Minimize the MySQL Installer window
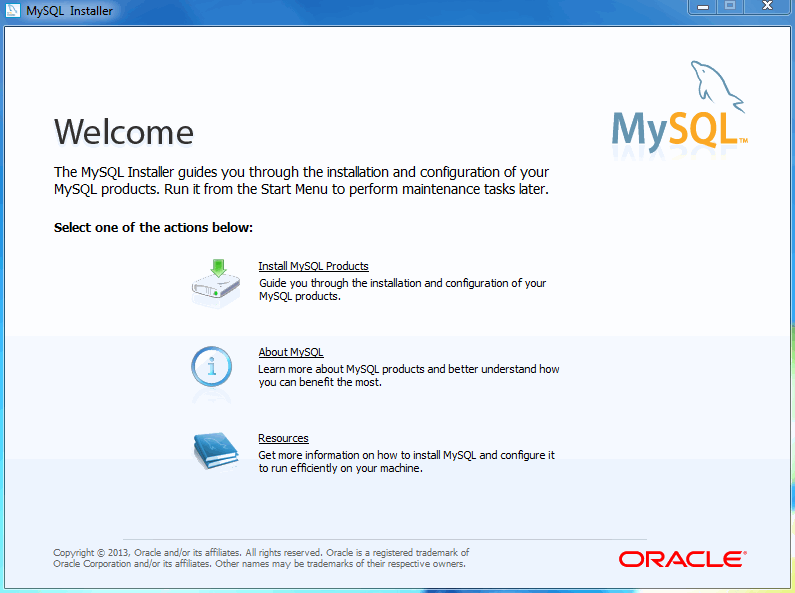795x593 pixels. (702, 7)
